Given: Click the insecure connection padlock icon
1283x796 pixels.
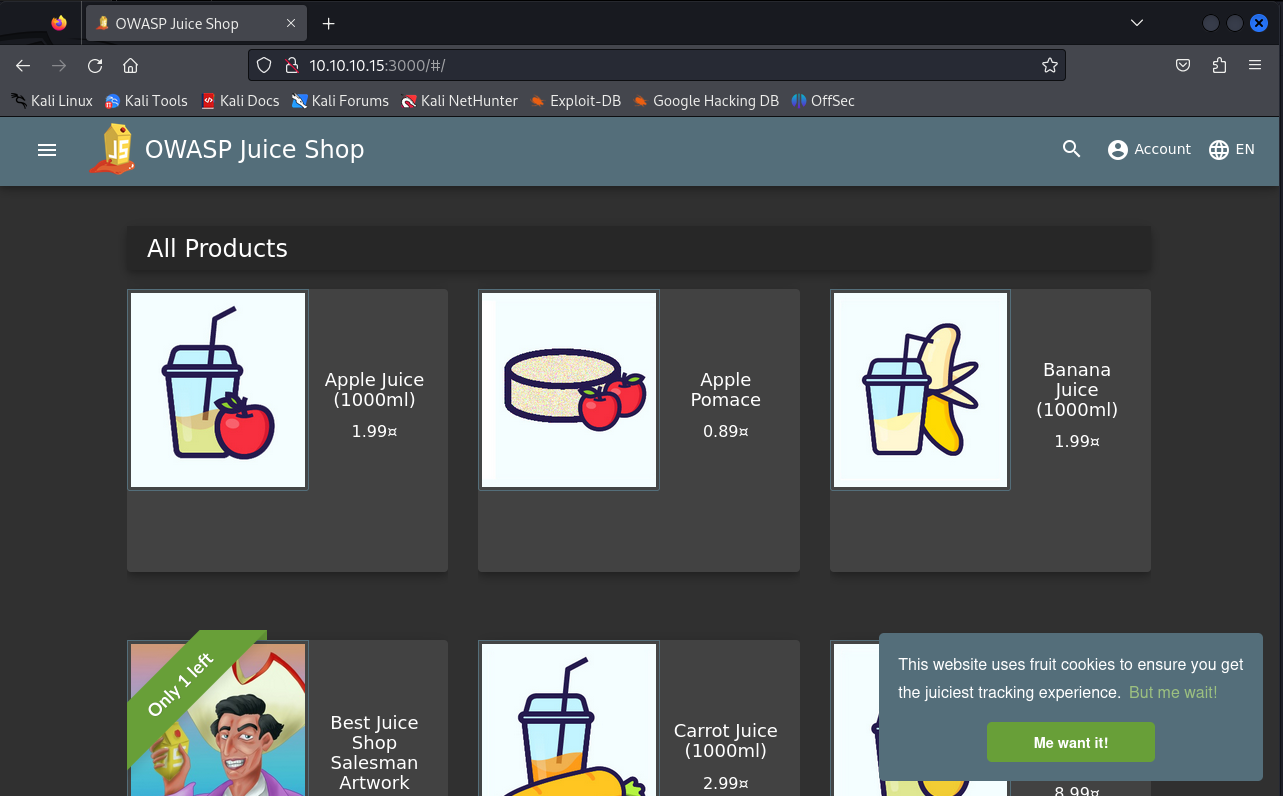Looking at the screenshot, I should click(x=292, y=65).
